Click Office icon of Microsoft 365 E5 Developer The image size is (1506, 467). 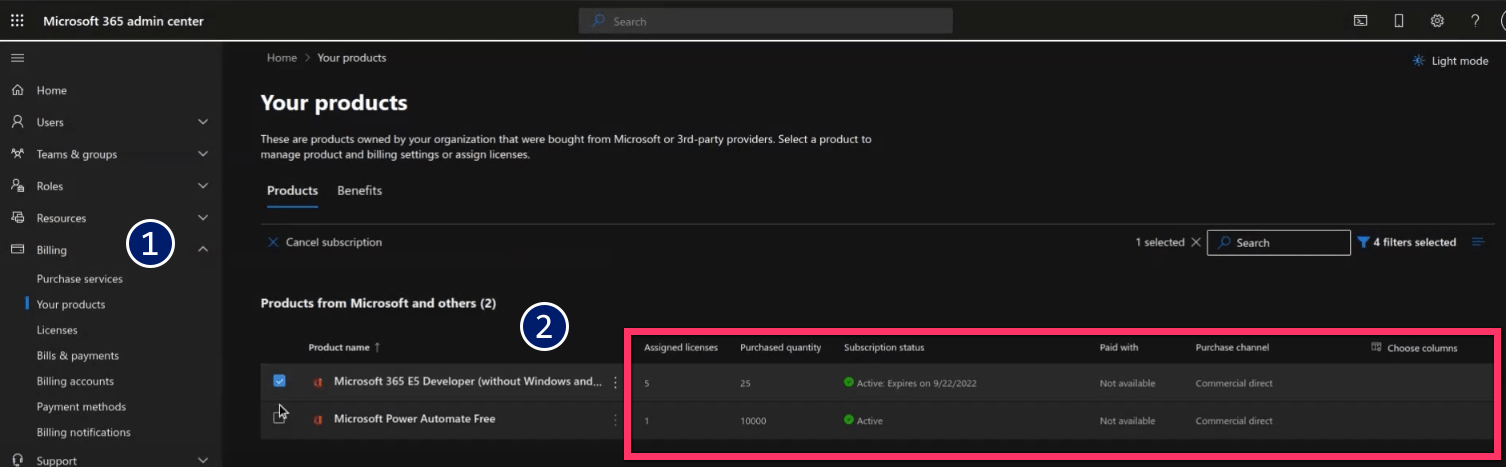coord(317,382)
